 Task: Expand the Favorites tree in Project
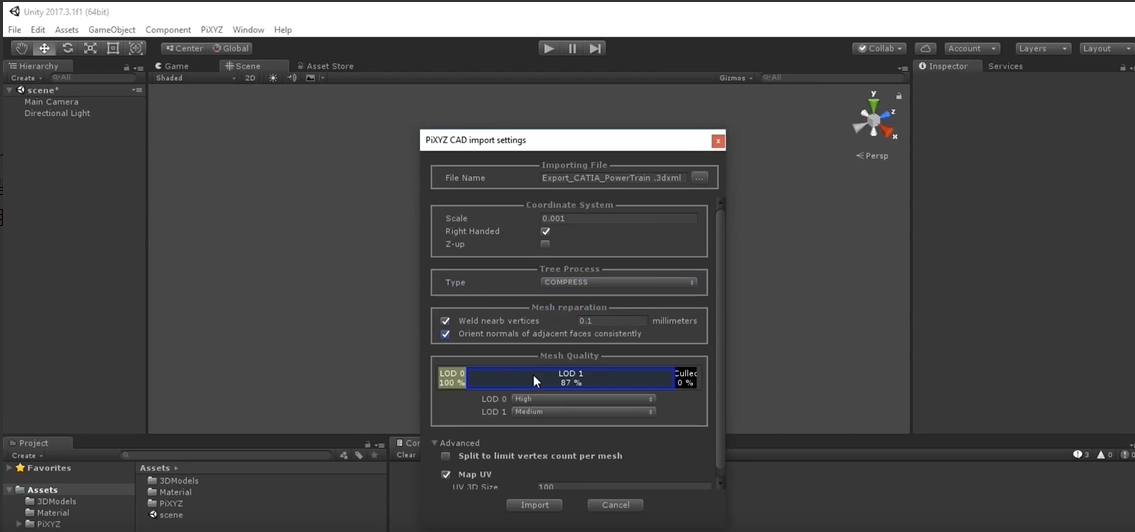coord(9,468)
